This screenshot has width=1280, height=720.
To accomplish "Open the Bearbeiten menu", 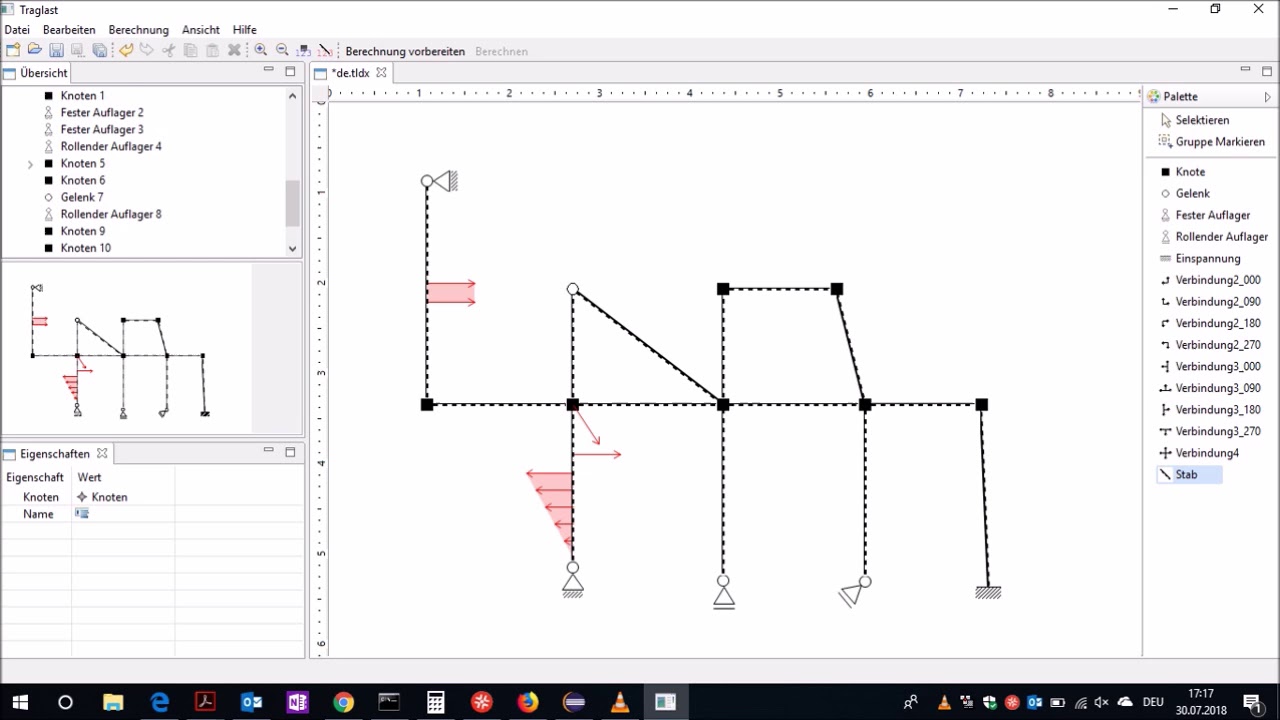I will tap(69, 30).
